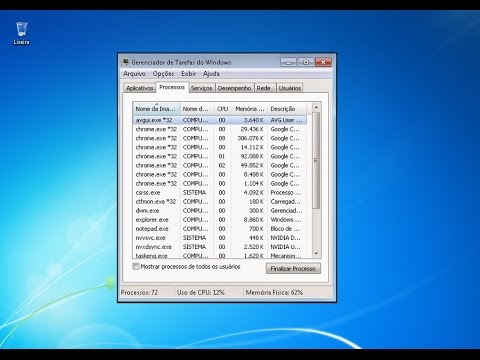The image size is (480, 360).
Task: Click the Processos: 72 status entry
Action: pos(139,292)
